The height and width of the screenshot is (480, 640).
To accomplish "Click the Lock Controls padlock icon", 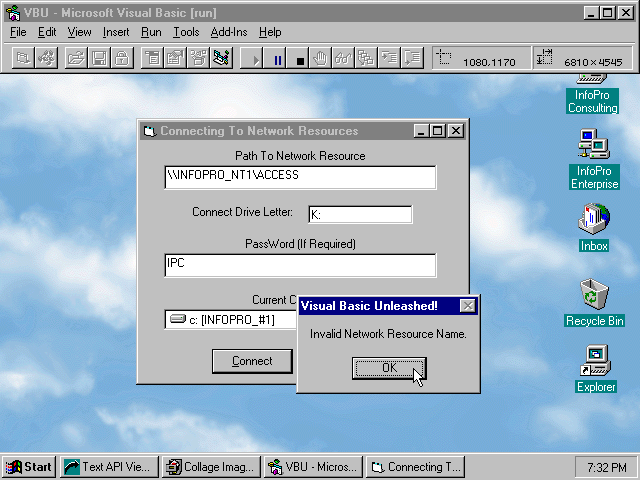I will 120,59.
